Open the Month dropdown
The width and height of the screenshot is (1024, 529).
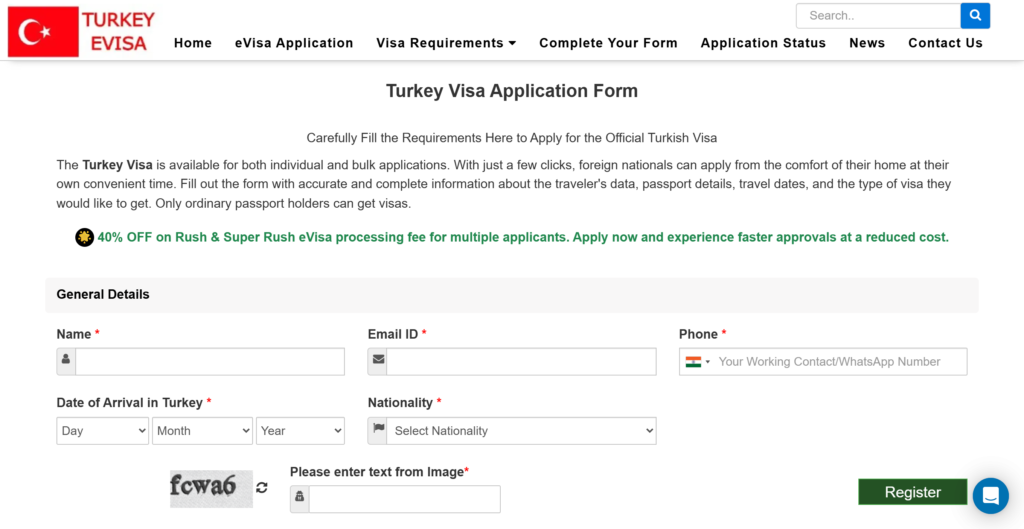202,431
